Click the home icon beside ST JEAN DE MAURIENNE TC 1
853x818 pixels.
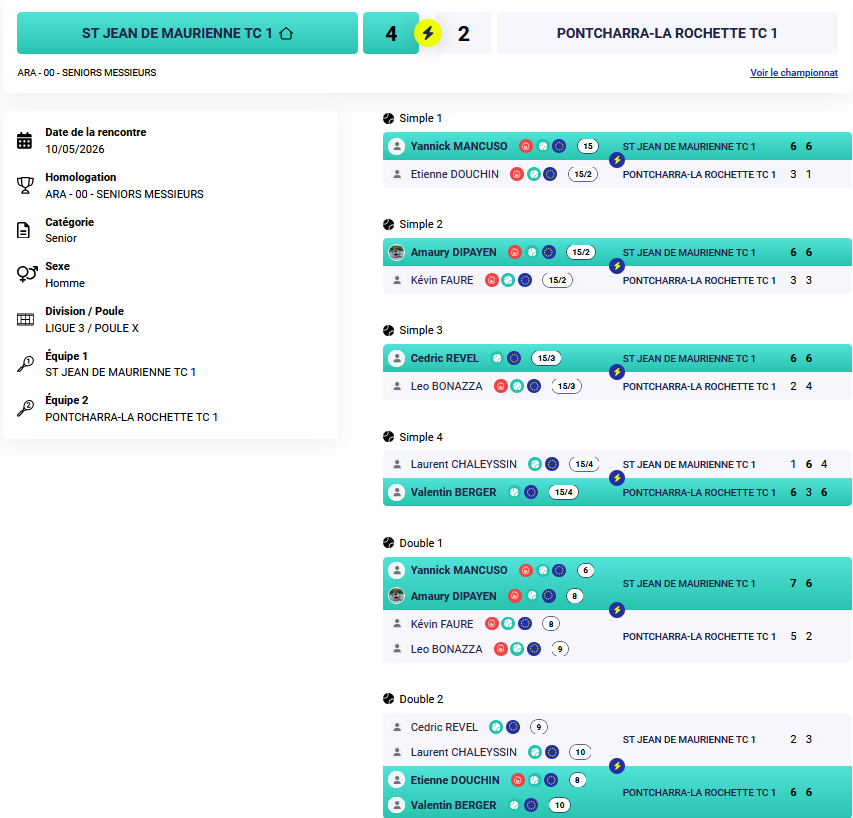286,33
